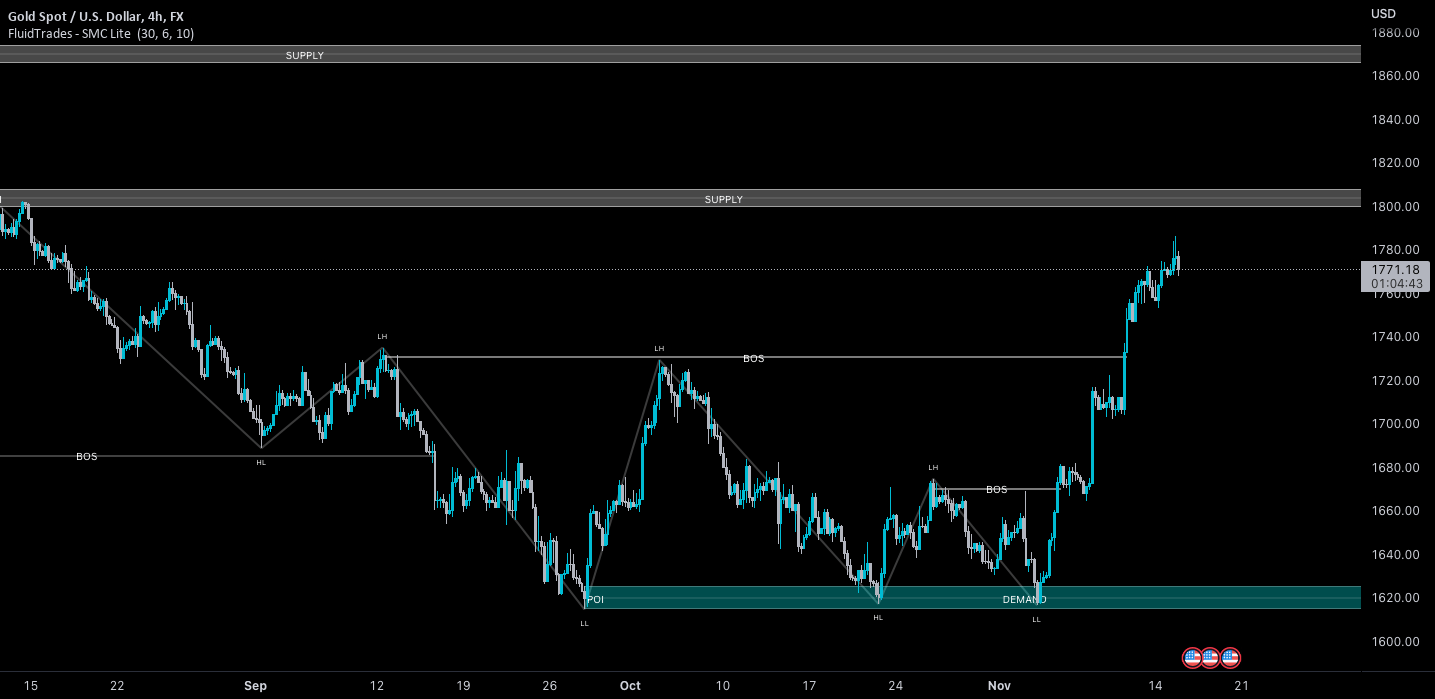The width and height of the screenshot is (1435, 699).
Task: Click the Oct label on the time axis
Action: tap(630, 686)
